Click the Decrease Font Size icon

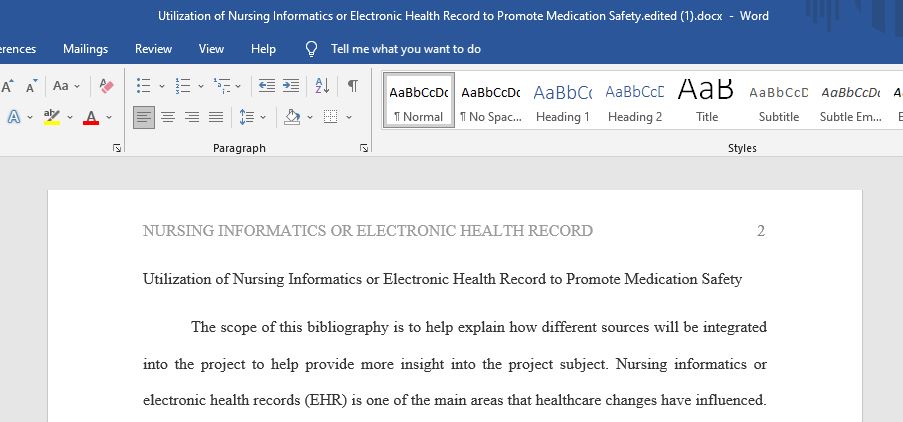pyautogui.click(x=32, y=86)
